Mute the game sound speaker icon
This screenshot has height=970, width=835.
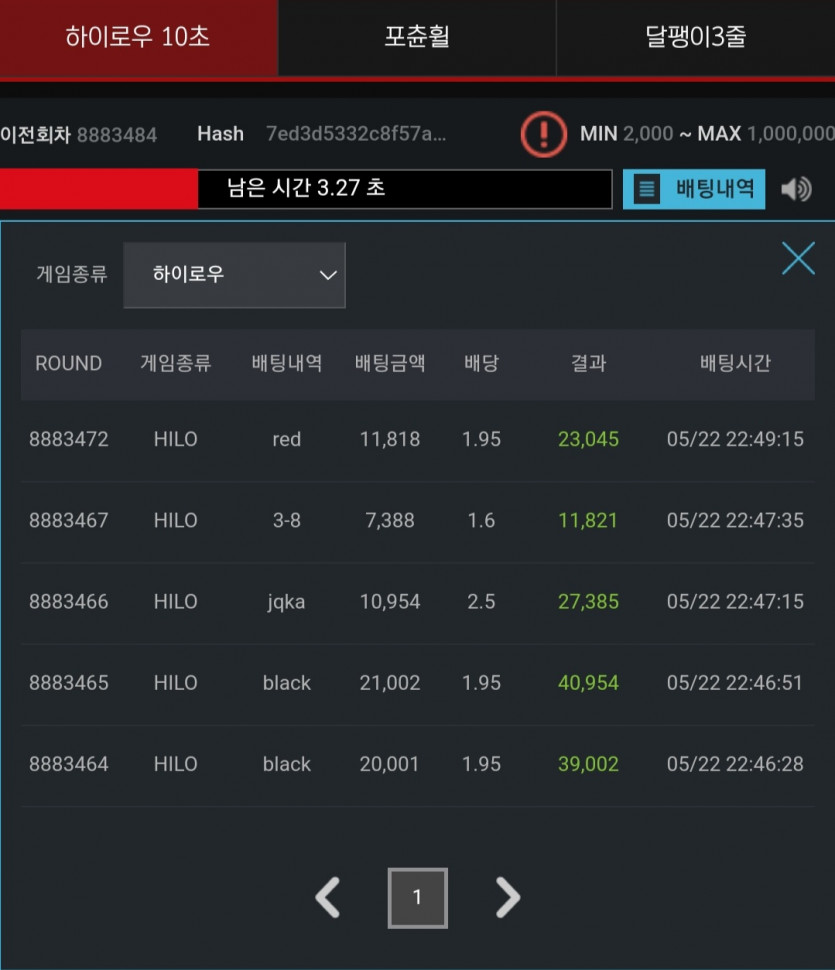[797, 189]
